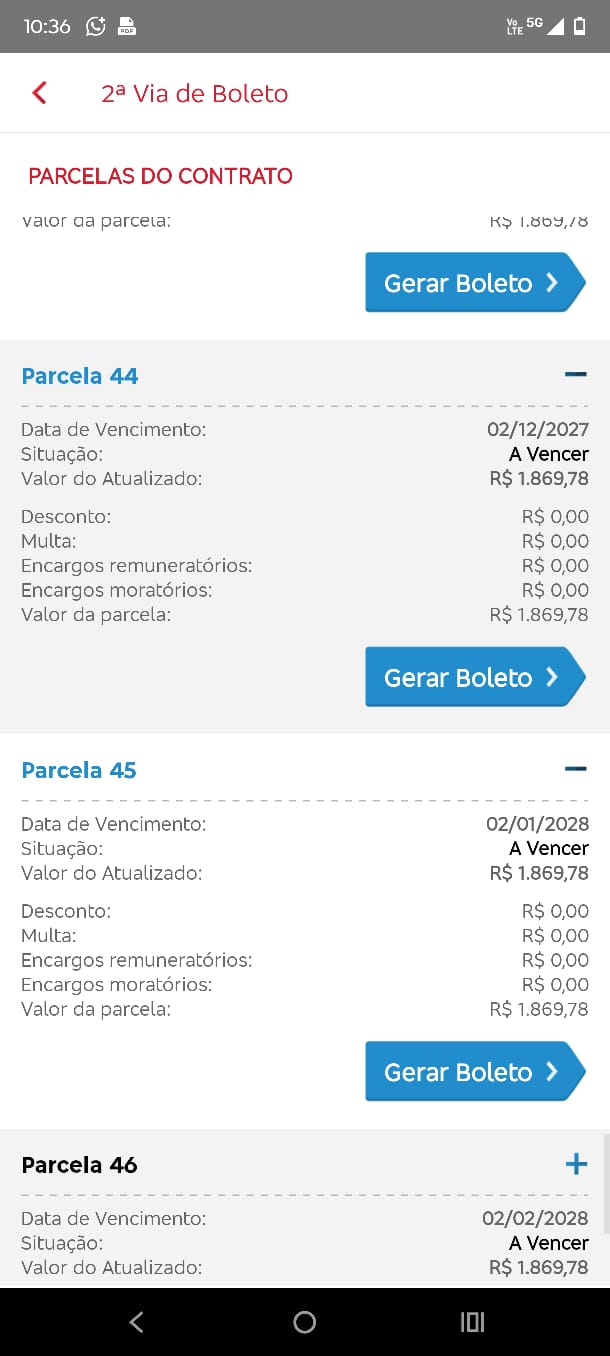Open the Android recent apps button
Viewport: 610px width, 1356px height.
[x=472, y=1322]
